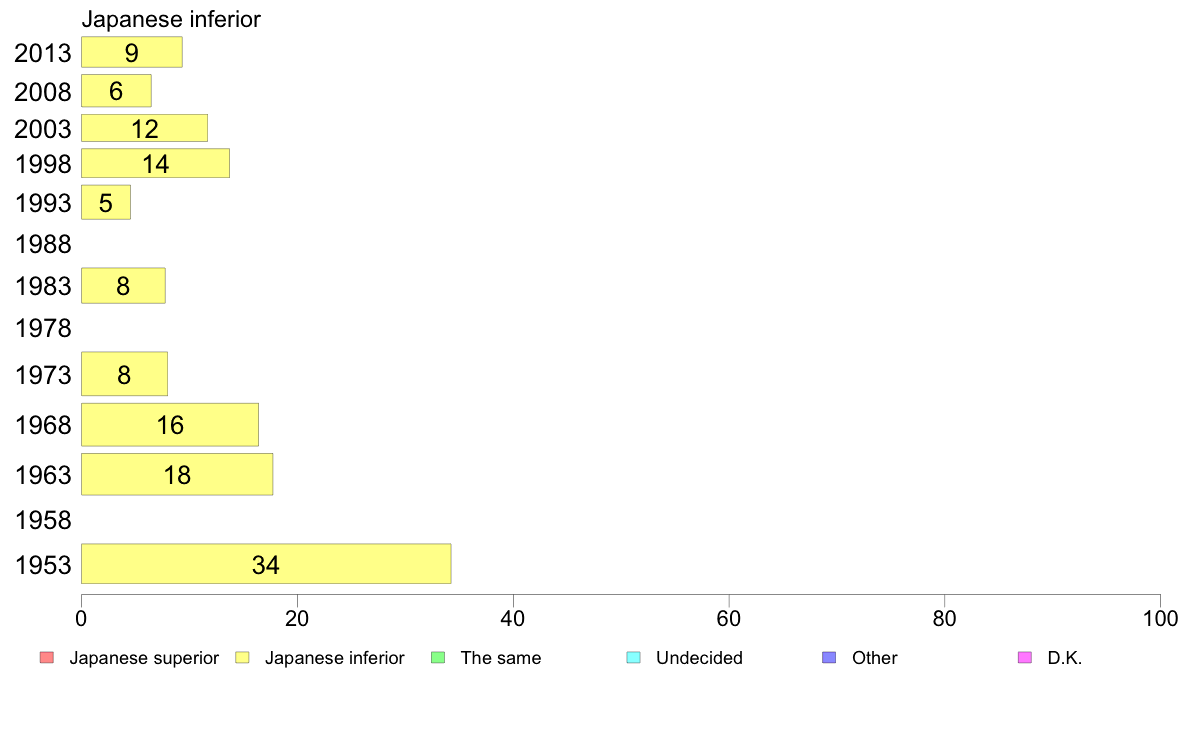Viewport: 1188px width, 736px height.
Task: Select the 1963 bar showing 18
Action: (x=177, y=474)
